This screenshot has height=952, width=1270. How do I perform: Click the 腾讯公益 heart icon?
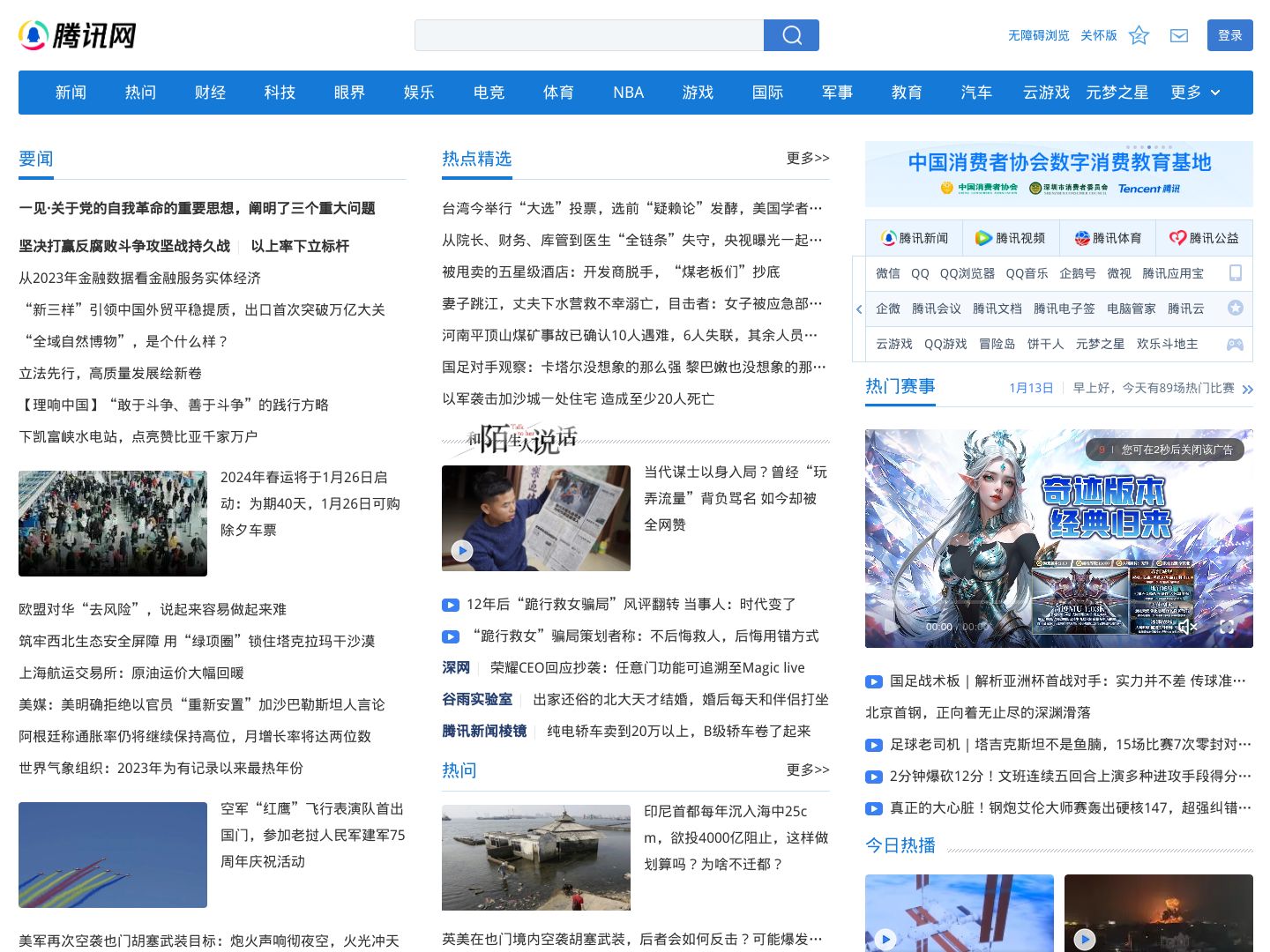(1177, 238)
